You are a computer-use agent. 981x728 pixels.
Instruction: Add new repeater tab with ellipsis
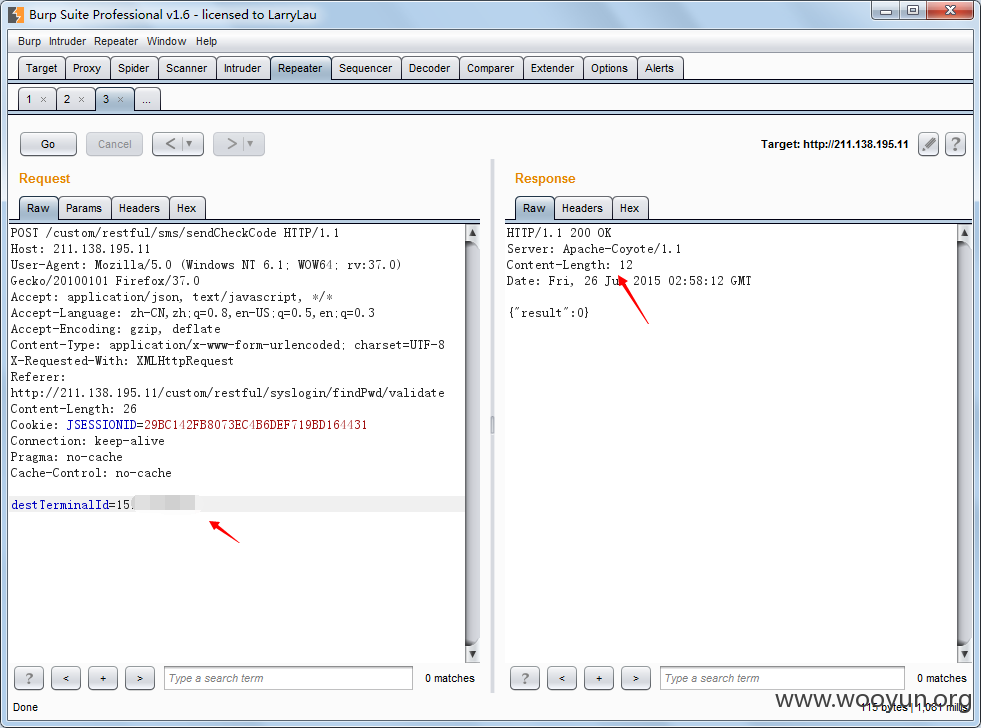click(146, 99)
